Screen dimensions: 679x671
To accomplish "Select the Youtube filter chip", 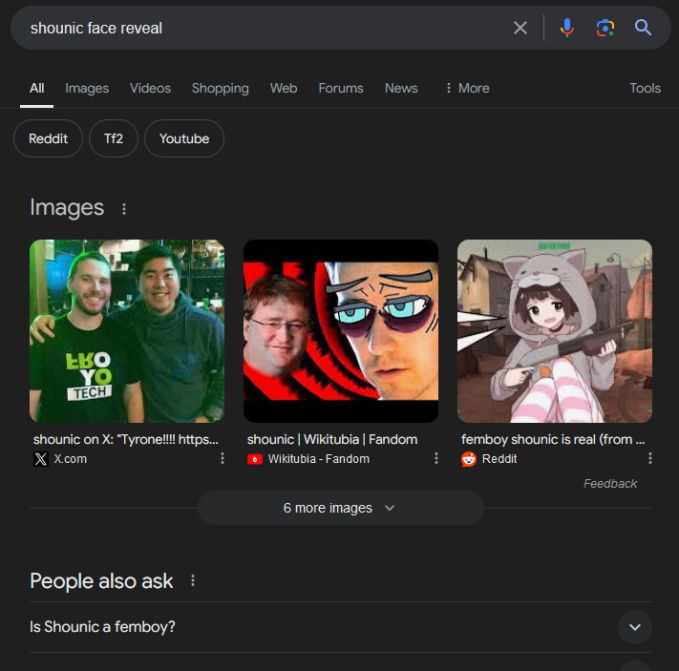I will pos(184,139).
